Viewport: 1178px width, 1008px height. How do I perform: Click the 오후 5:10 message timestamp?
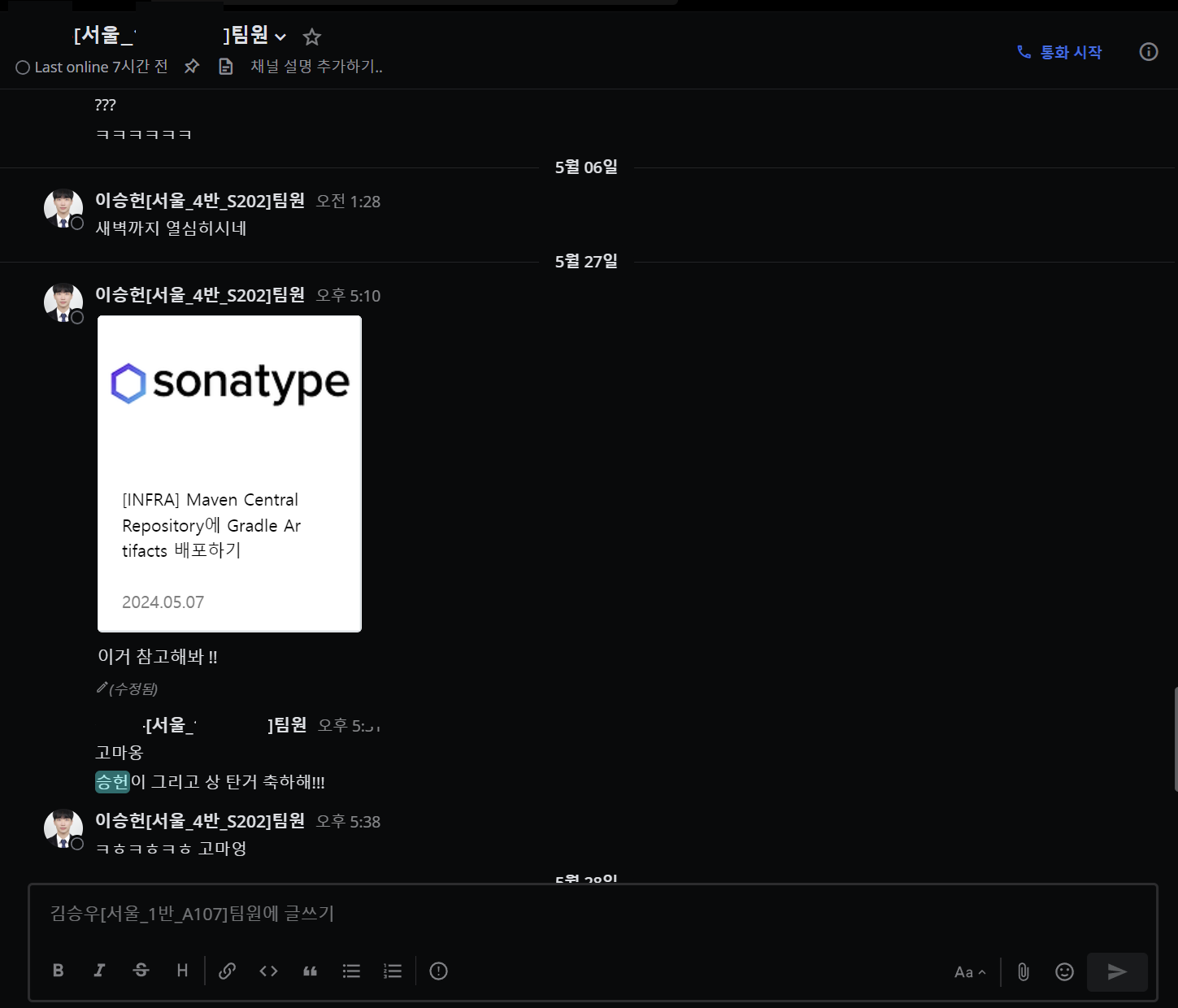click(x=348, y=296)
